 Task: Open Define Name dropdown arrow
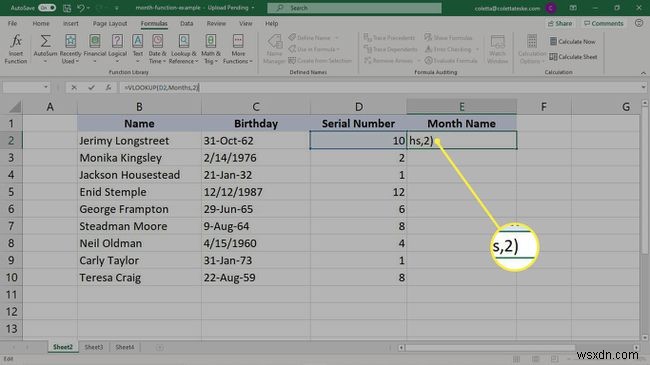[337, 38]
